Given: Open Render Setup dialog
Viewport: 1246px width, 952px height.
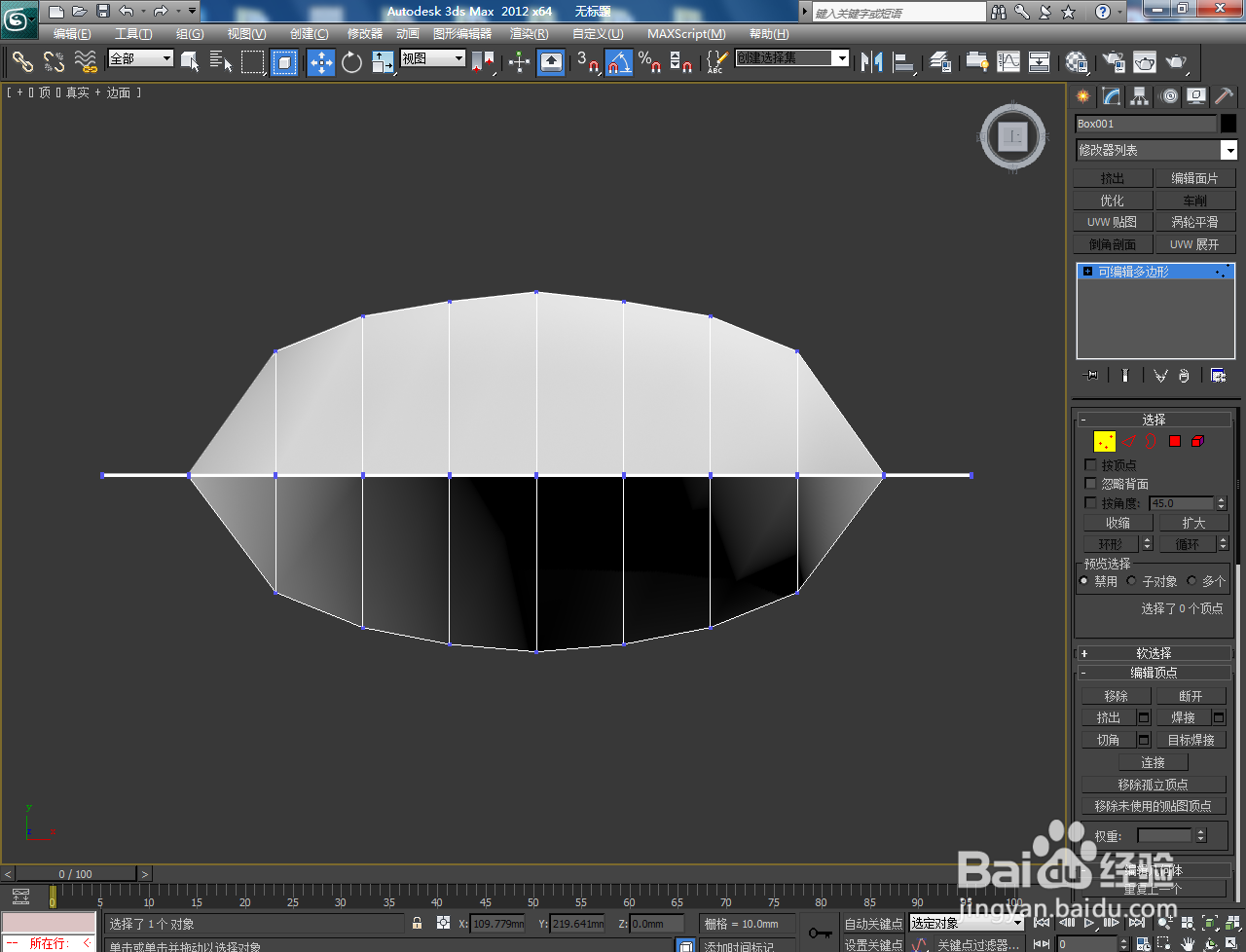Looking at the screenshot, I should pos(1114,61).
